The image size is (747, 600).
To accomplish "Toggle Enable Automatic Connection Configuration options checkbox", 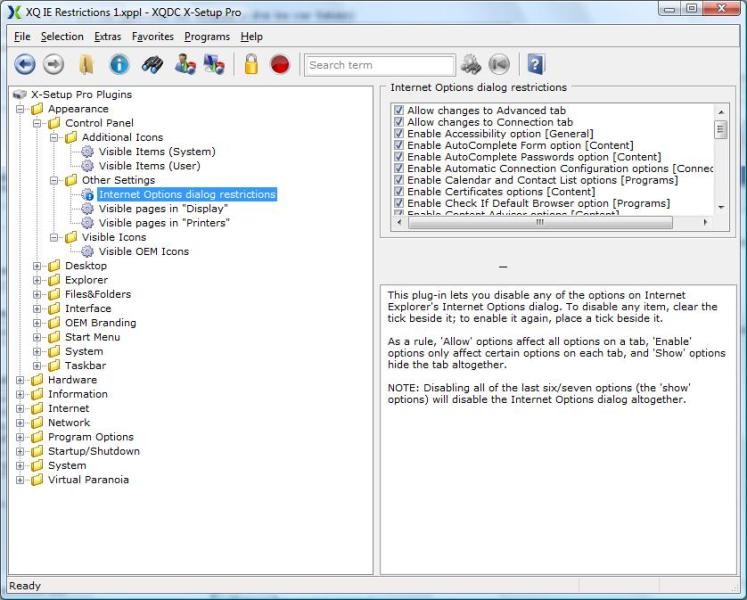I will (x=399, y=168).
